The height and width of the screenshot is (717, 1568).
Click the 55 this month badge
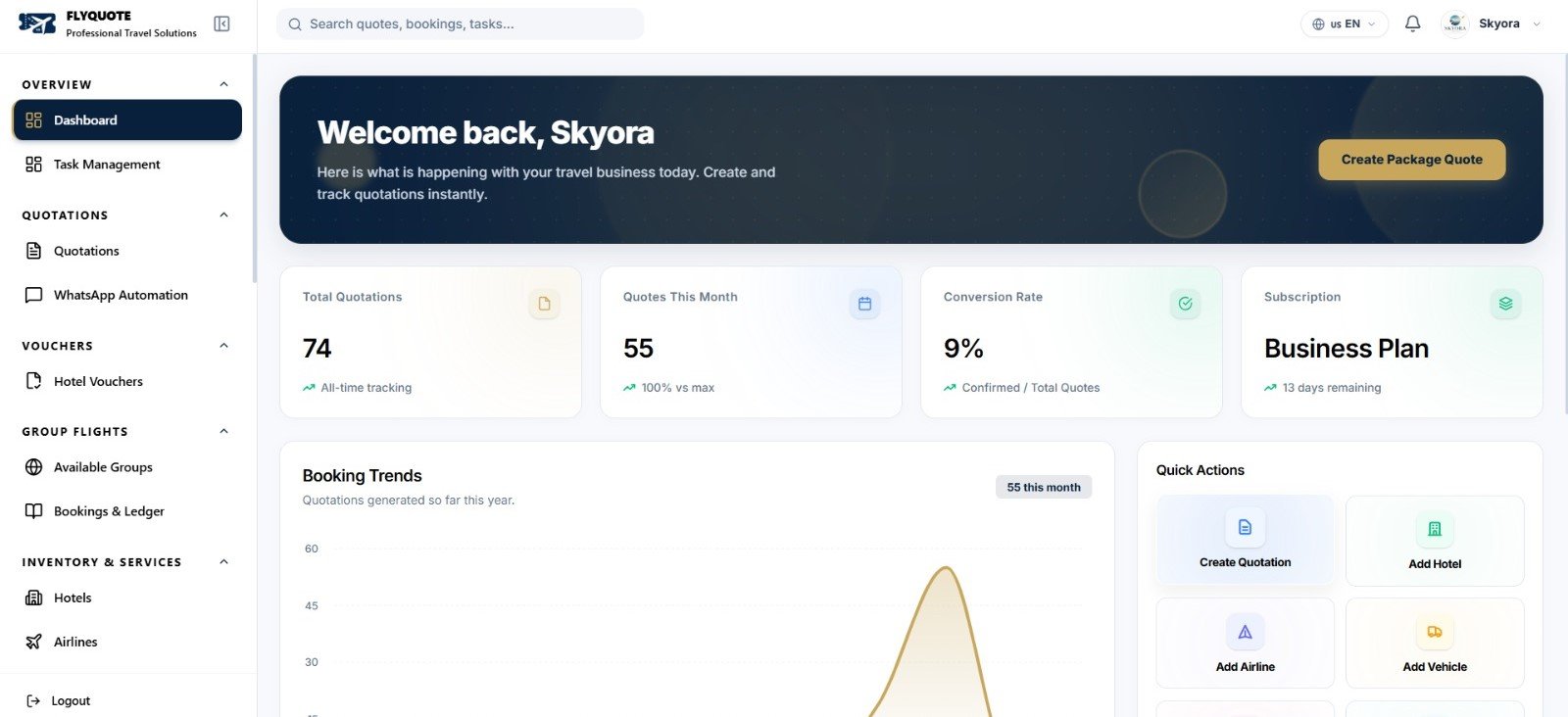tap(1044, 487)
